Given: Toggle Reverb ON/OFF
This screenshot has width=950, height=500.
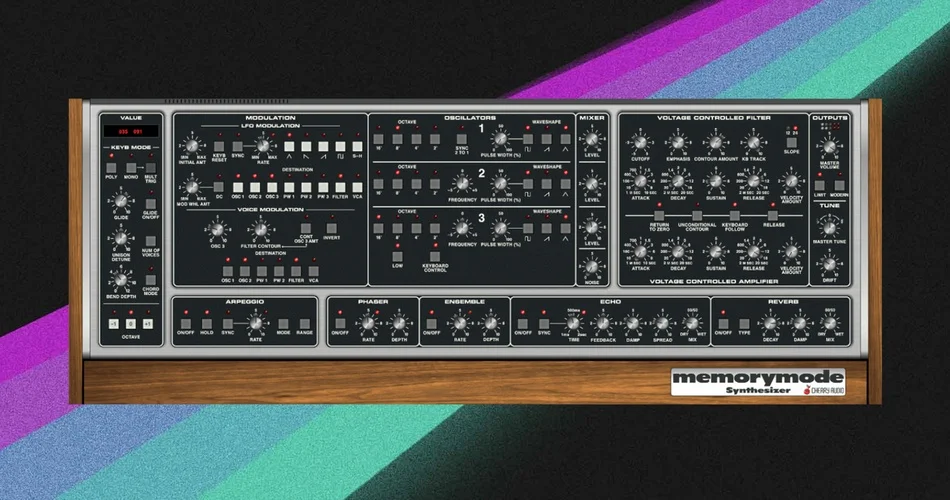Looking at the screenshot, I should pyautogui.click(x=723, y=324).
